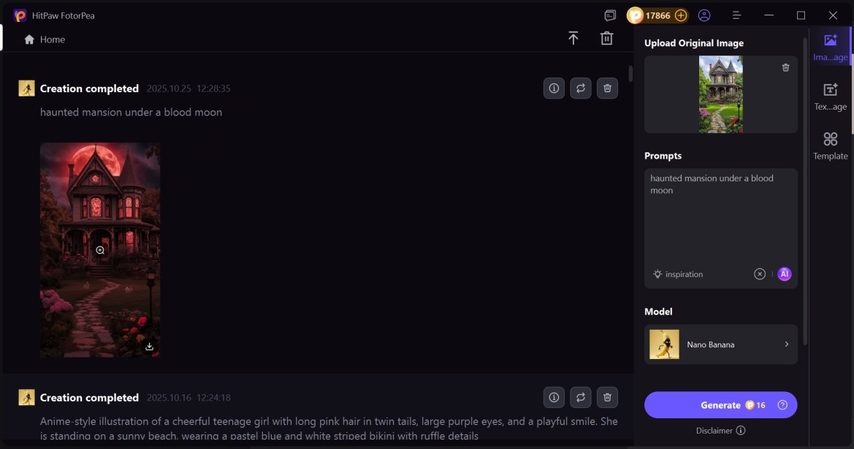Remove the uploaded original image
Viewport: 854px width, 449px height.
[785, 68]
